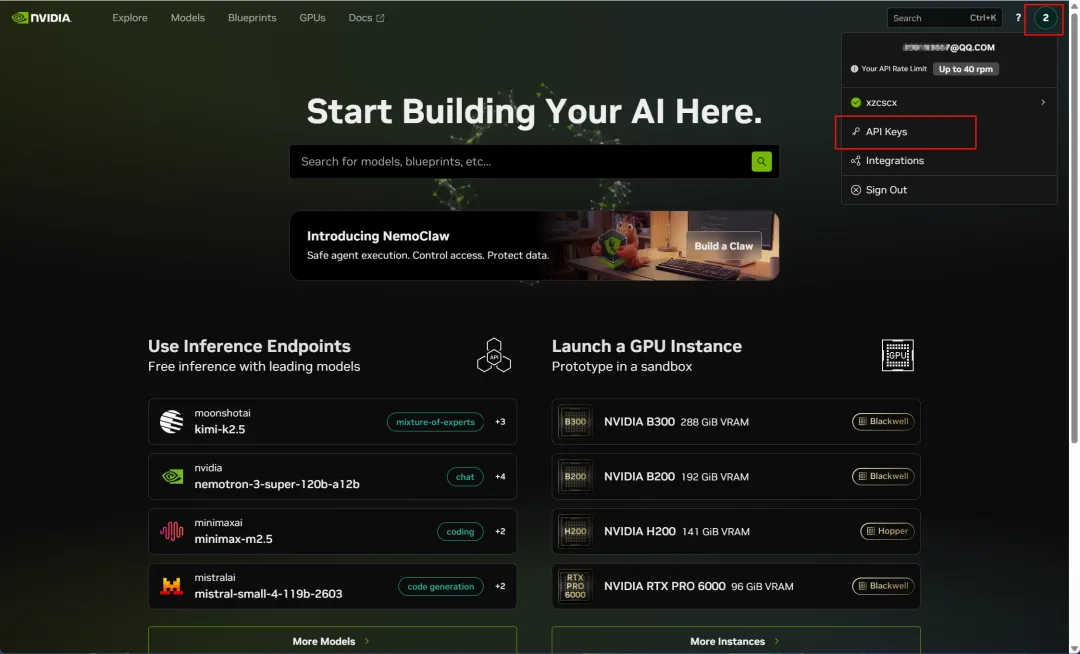Viewport: 1080px width, 654px height.
Task: Click the coding tag on minimax-m2.5
Action: point(460,531)
